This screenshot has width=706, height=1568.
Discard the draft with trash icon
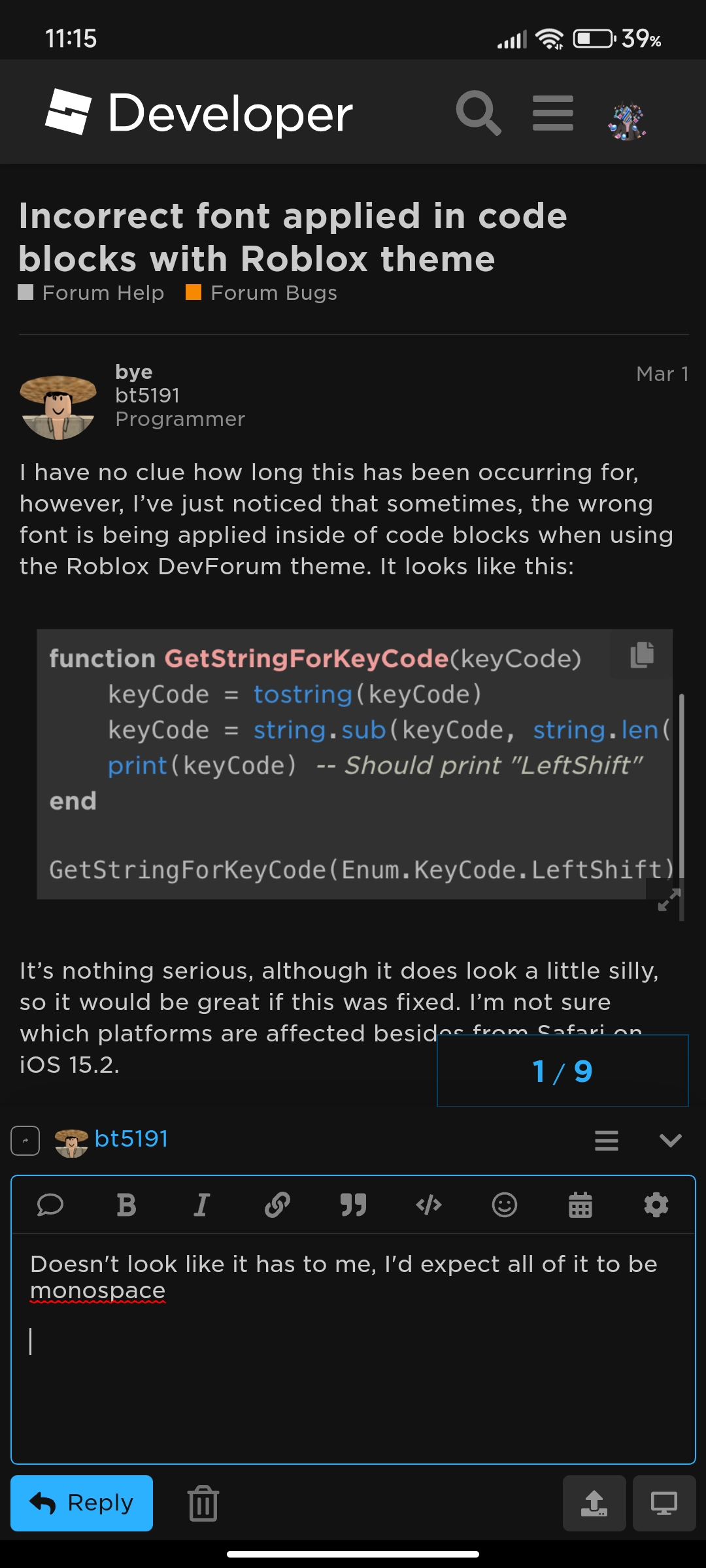203,1503
